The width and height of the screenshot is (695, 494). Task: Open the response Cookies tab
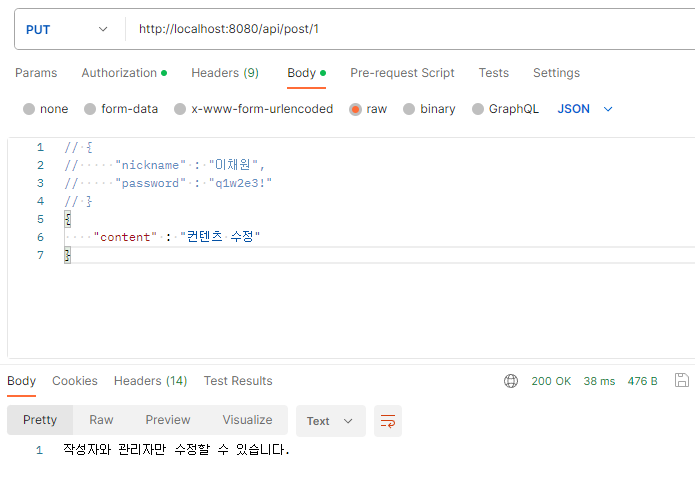tap(74, 381)
